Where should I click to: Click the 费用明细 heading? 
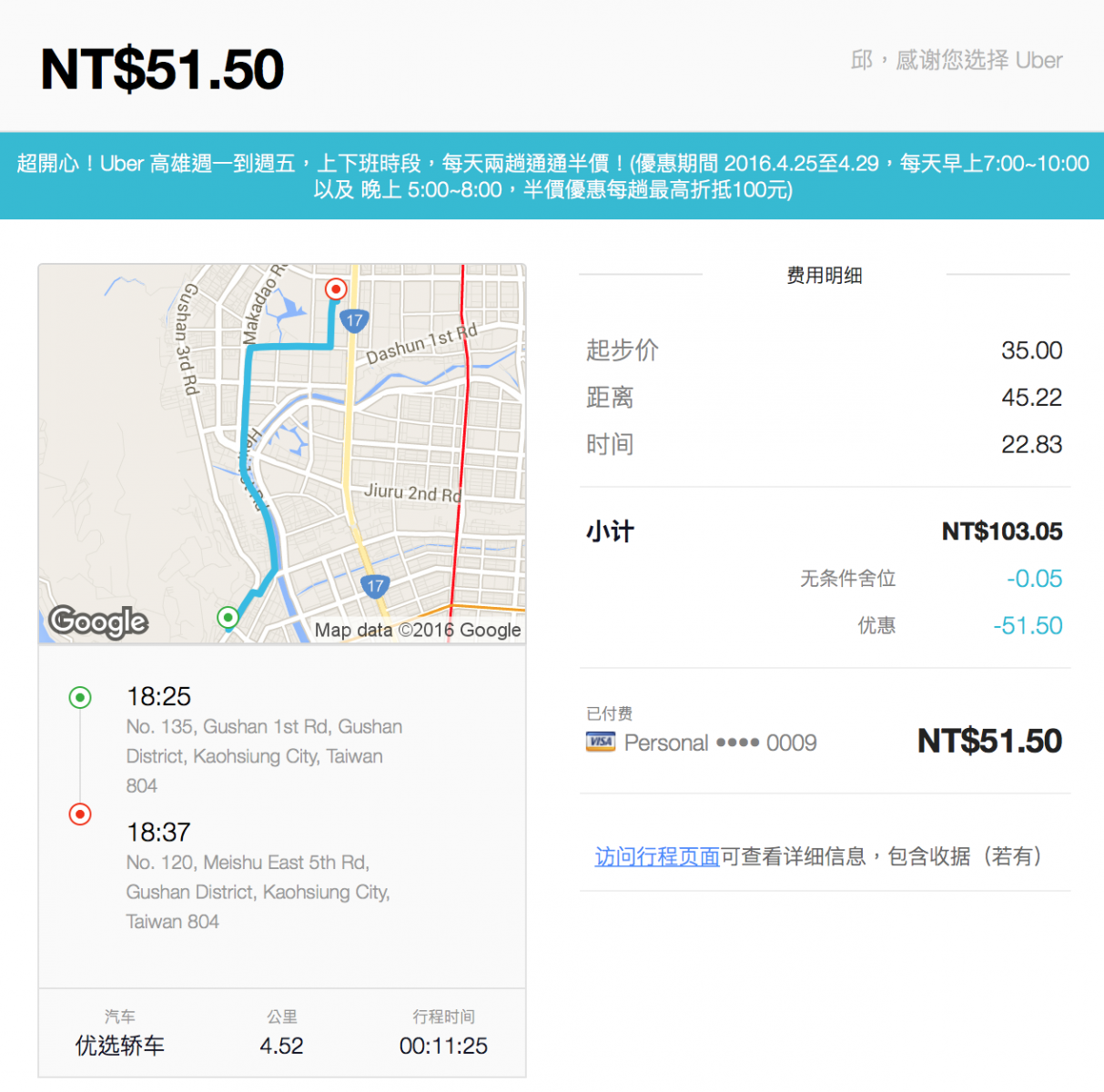(825, 275)
